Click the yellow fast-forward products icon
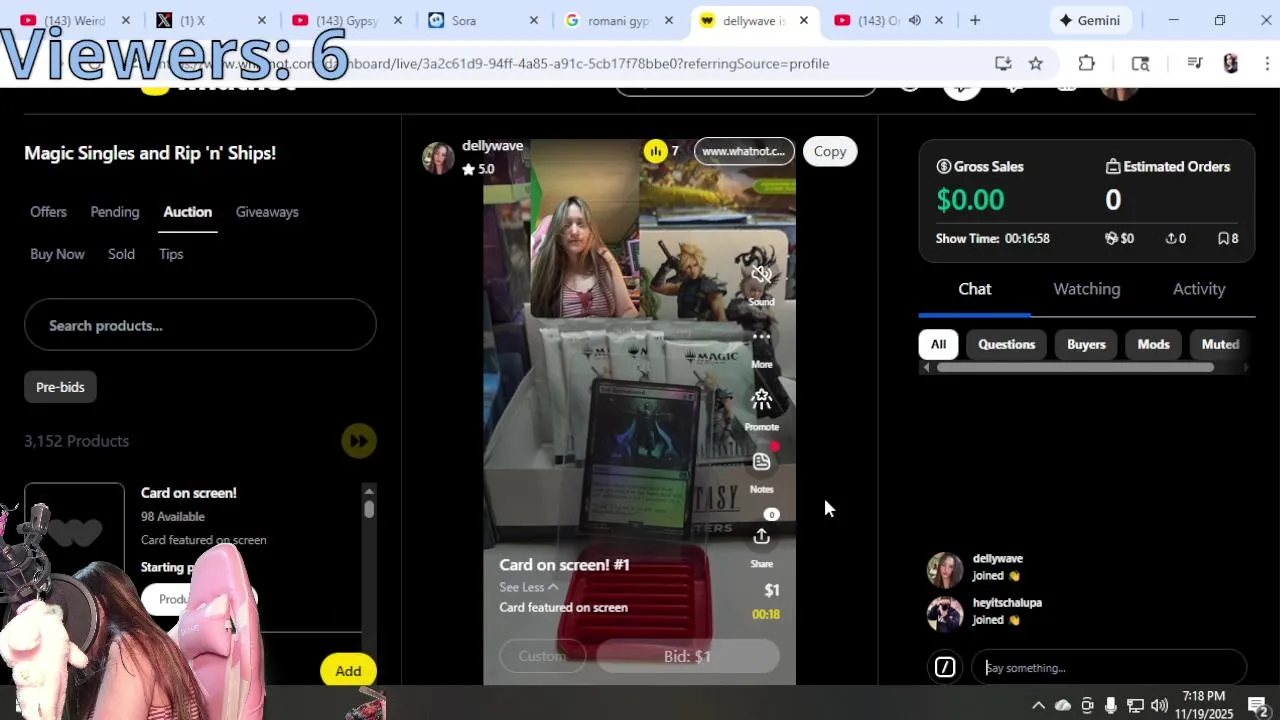 click(359, 441)
